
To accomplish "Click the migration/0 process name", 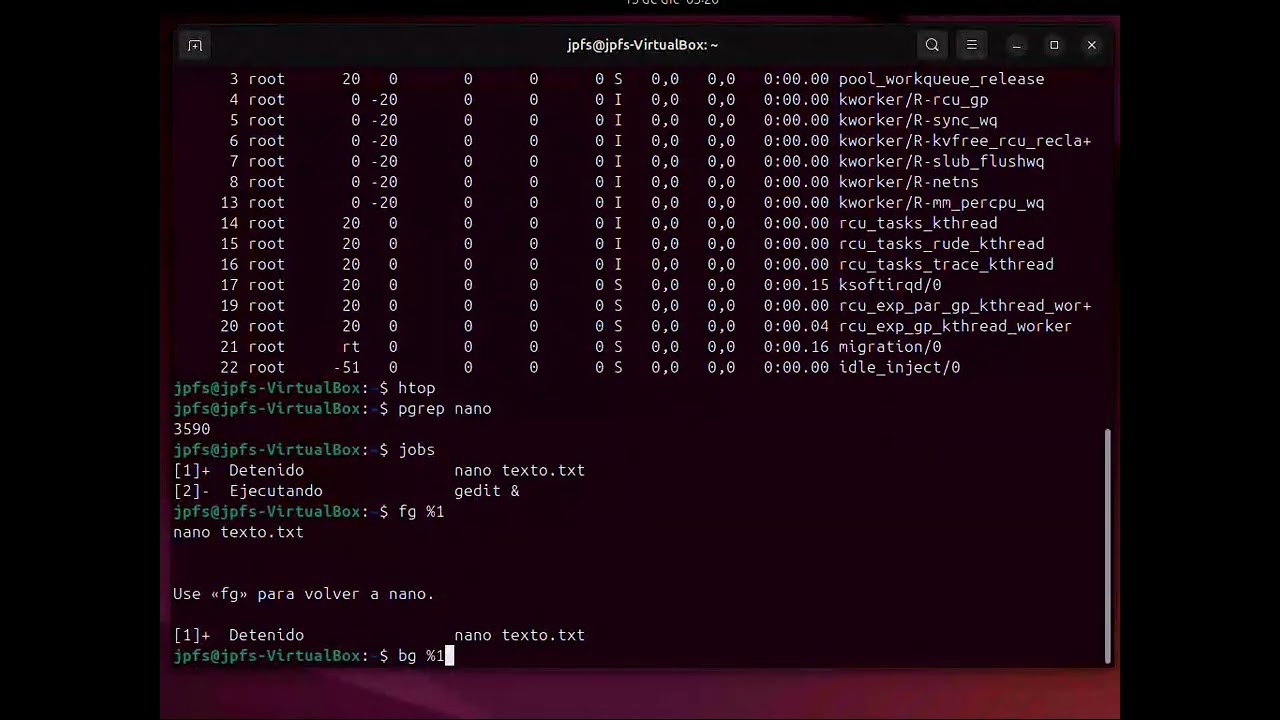I will [x=890, y=347].
